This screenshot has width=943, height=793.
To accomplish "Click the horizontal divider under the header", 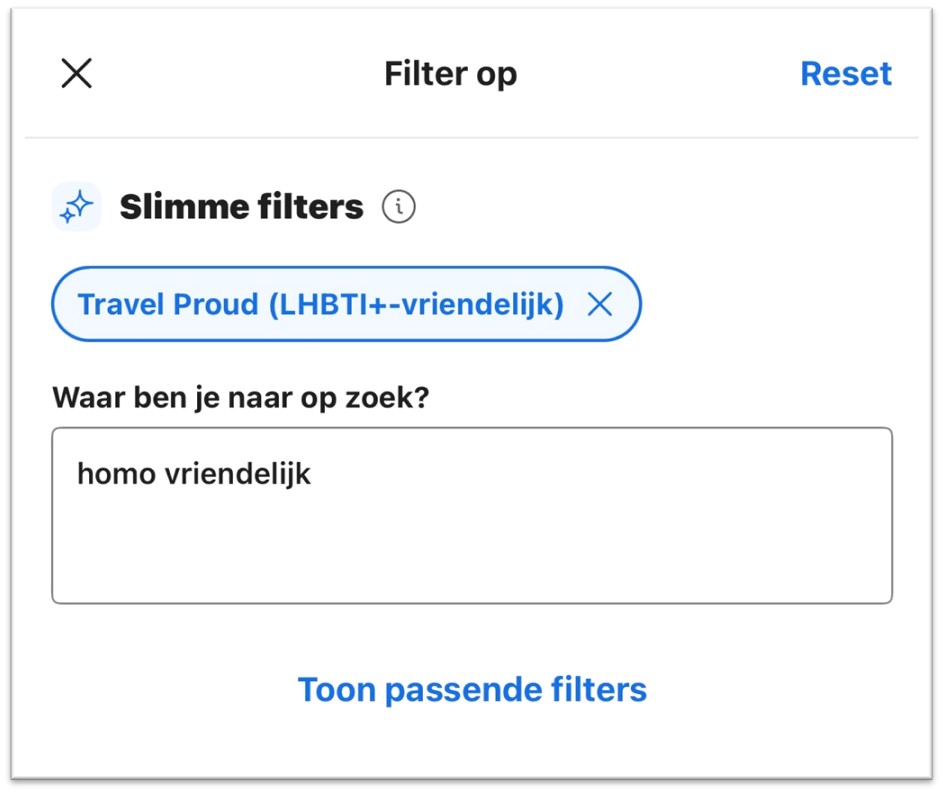I will [x=471, y=137].
